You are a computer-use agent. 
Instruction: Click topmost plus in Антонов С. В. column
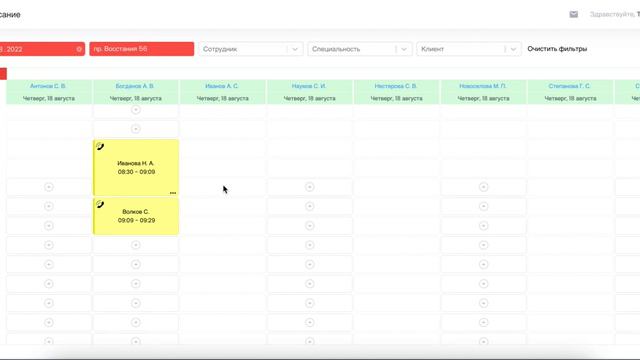(49, 187)
